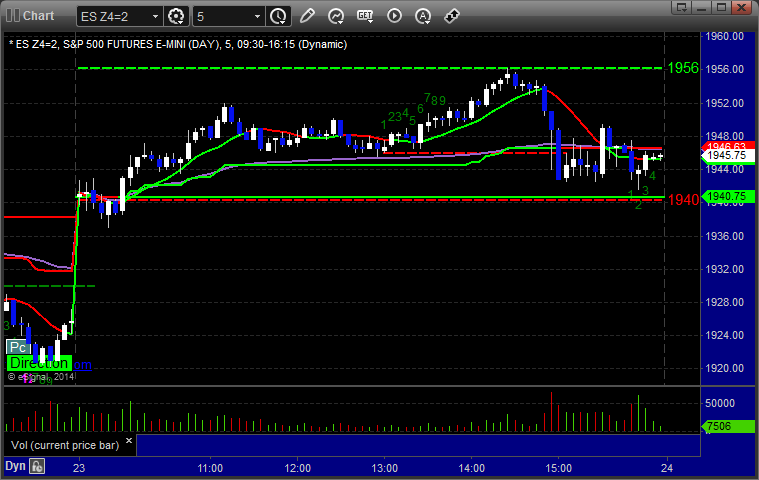
Task: Select the Vol (current price bar) tab
Action: (x=65, y=445)
